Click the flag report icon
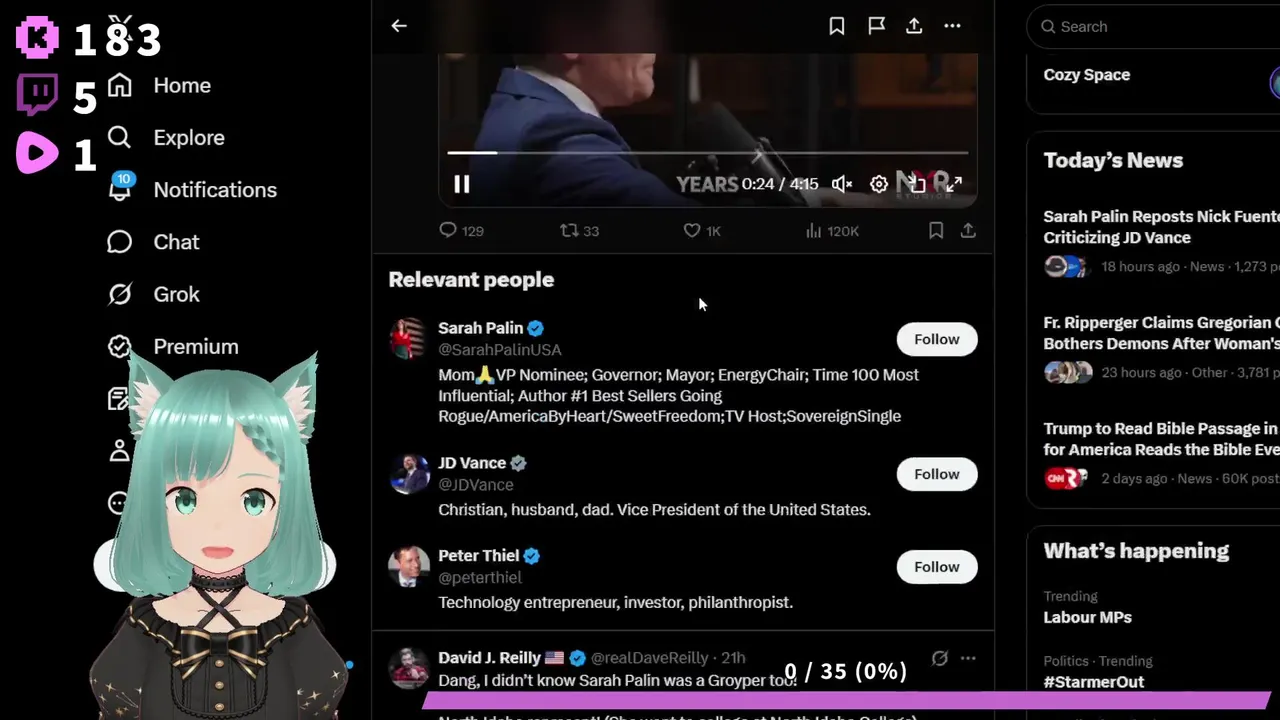Viewport: 1280px width, 720px height. pyautogui.click(x=876, y=26)
